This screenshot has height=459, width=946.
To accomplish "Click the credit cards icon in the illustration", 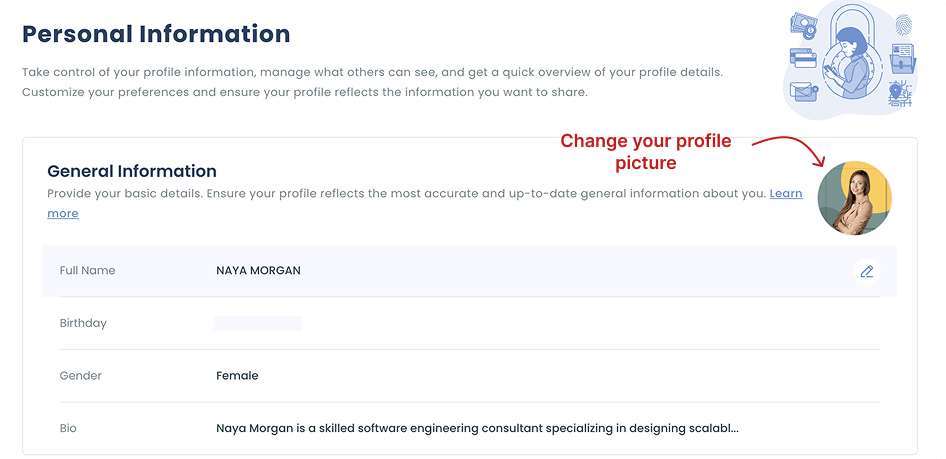I will [803, 57].
